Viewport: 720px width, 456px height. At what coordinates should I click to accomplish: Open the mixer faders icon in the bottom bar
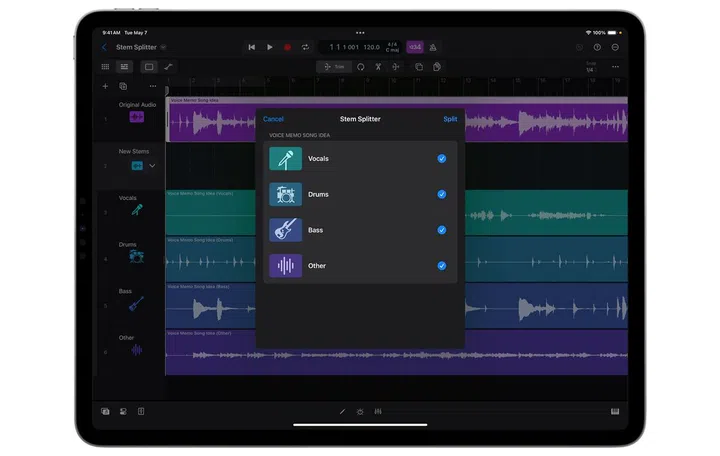378,411
